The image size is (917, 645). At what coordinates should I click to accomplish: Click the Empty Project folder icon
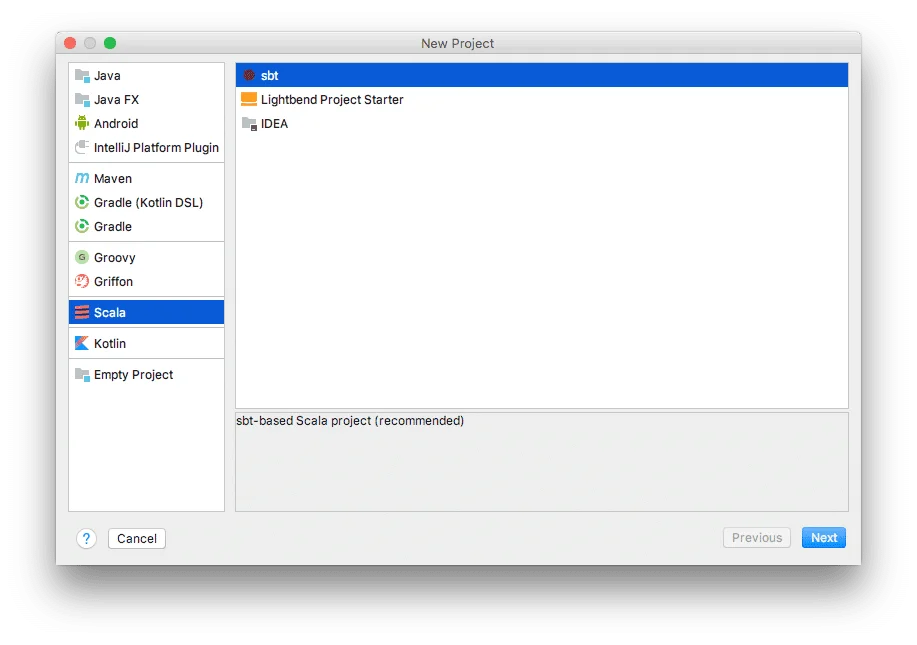(82, 375)
